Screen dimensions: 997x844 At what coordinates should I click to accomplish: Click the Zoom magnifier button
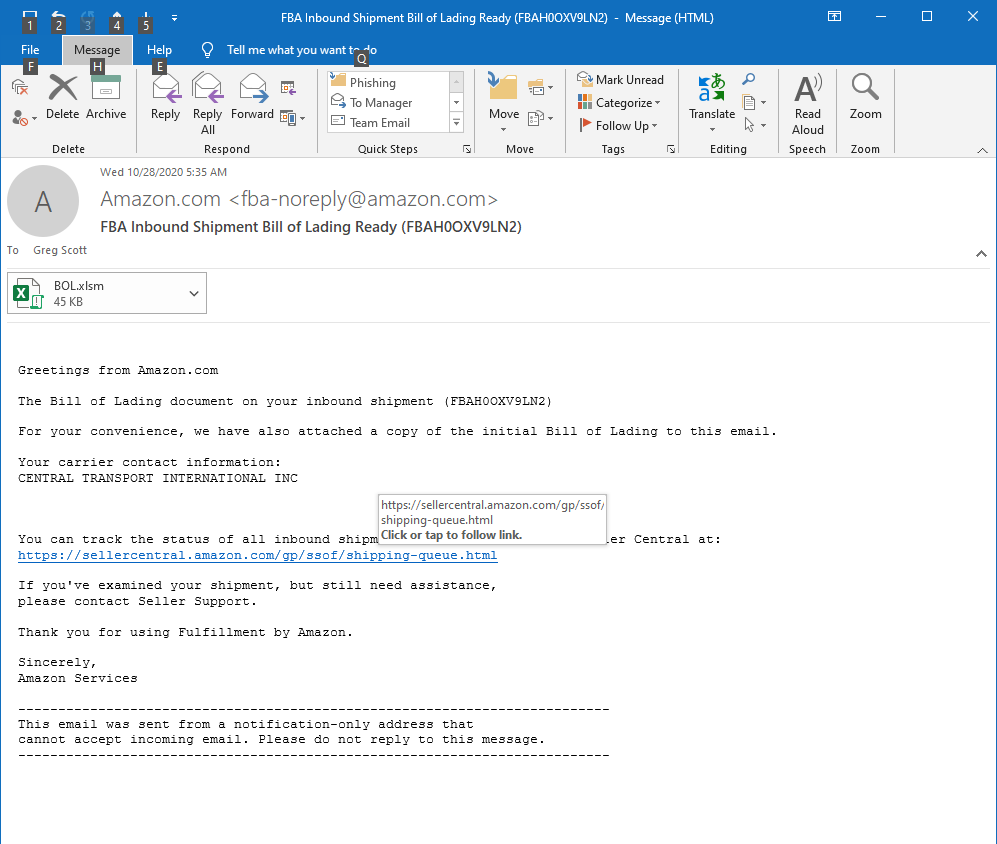[x=865, y=97]
